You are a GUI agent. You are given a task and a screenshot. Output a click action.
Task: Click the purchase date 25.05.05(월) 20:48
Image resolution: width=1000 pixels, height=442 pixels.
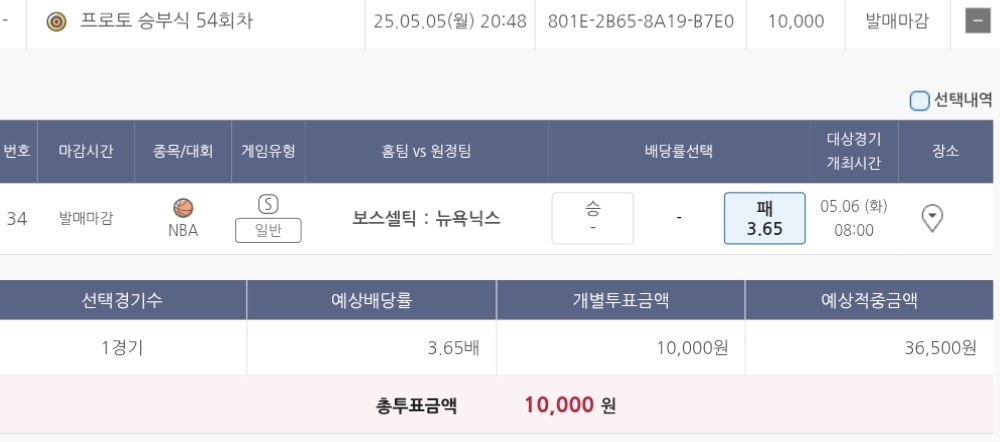(449, 21)
